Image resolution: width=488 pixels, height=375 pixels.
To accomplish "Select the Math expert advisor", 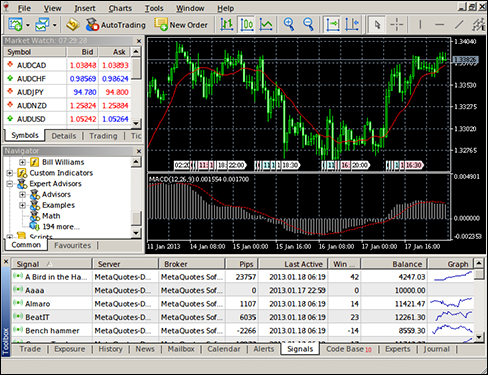I will click(51, 216).
